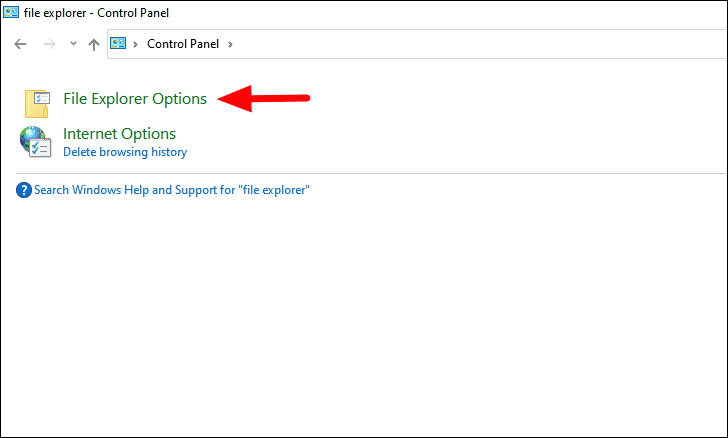The width and height of the screenshot is (728, 438).
Task: Click the Control Panel icon in address bar
Action: [x=118, y=44]
